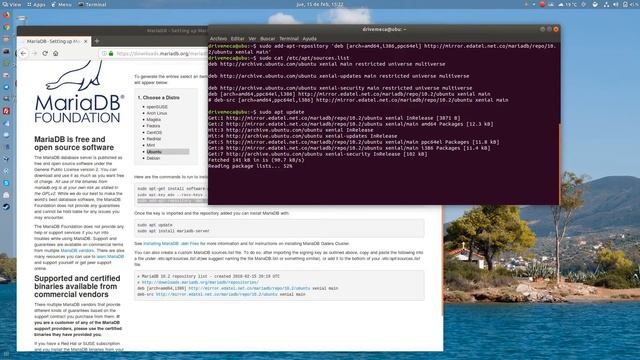640x360 pixels.
Task: Click the Firefox forward arrow button
Action: 34,53
